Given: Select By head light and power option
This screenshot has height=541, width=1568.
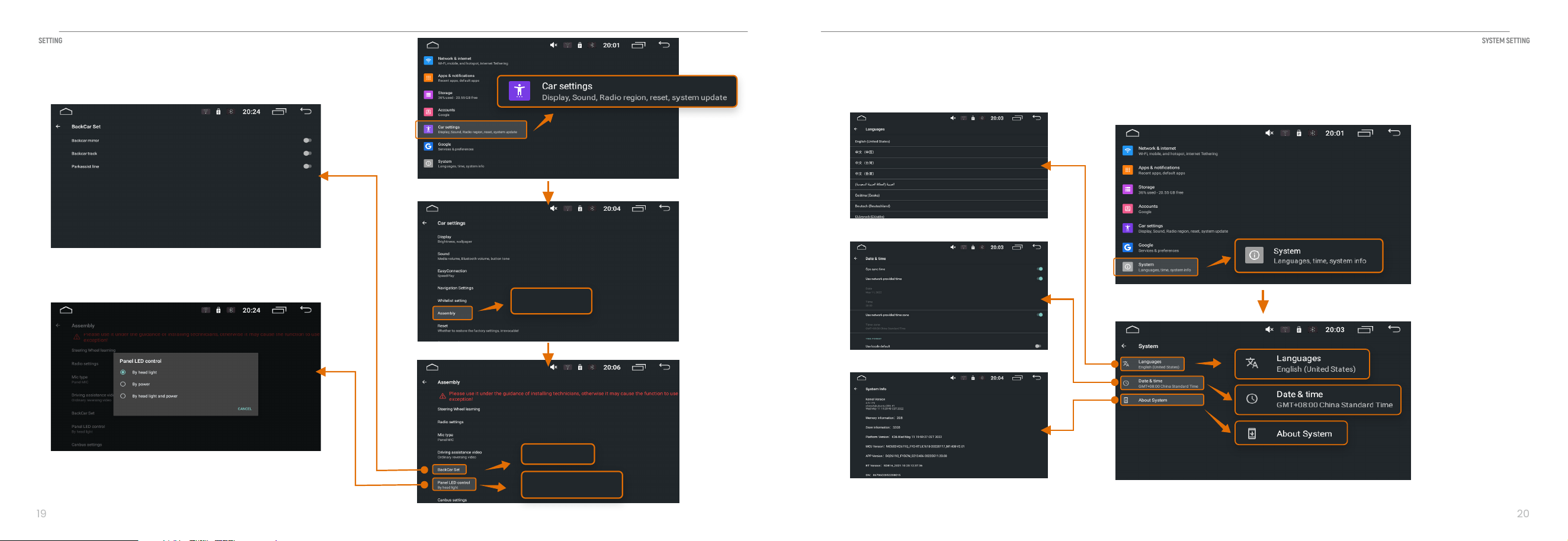Looking at the screenshot, I should (x=123, y=396).
